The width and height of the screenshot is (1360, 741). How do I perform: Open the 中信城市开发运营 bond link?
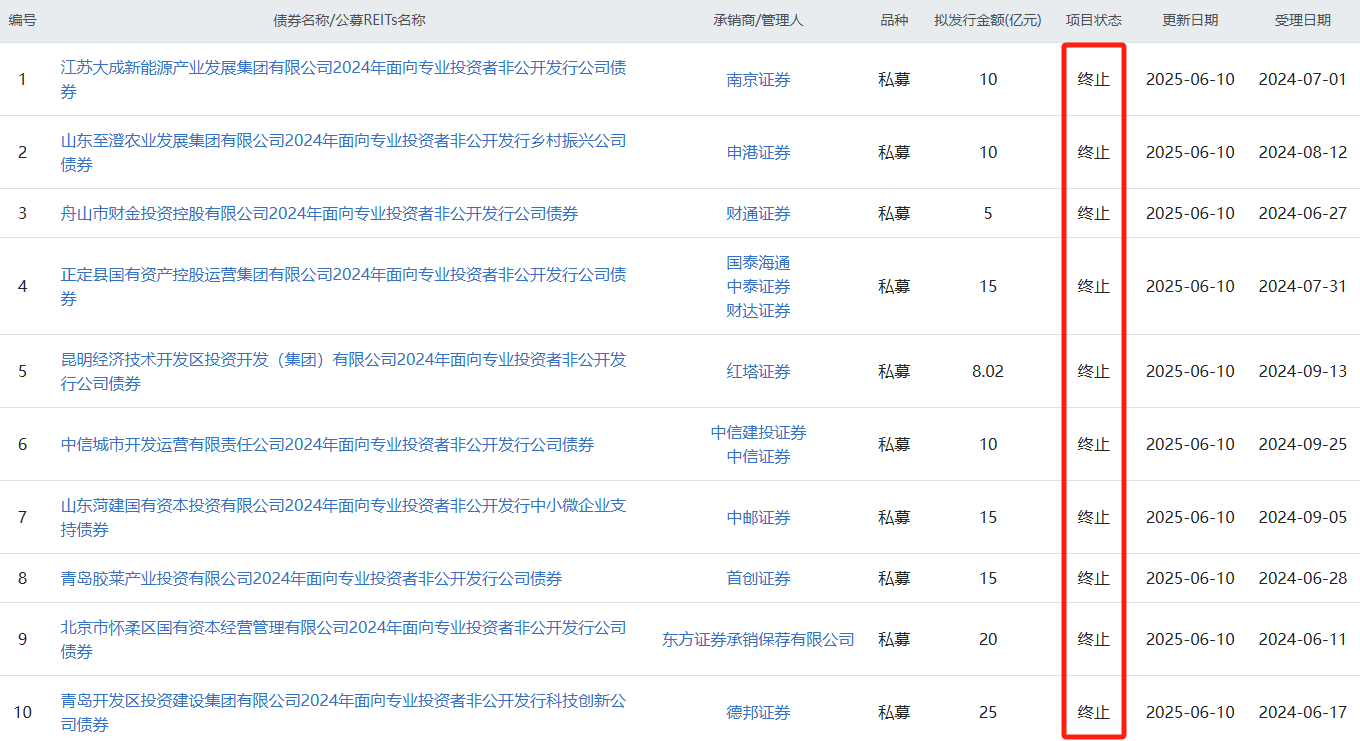(327, 444)
